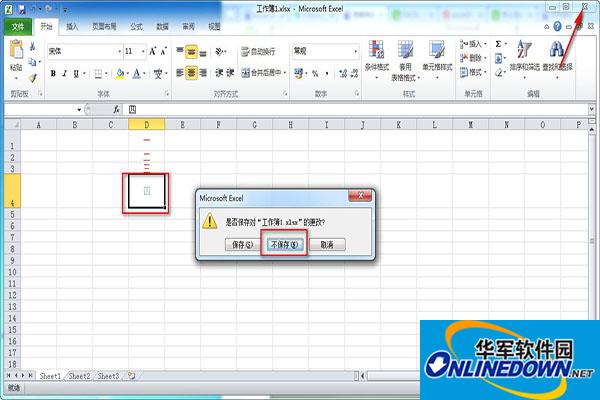Screen dimensions: 600x400
Task: Toggle top vertical alignment
Action: click(179, 51)
